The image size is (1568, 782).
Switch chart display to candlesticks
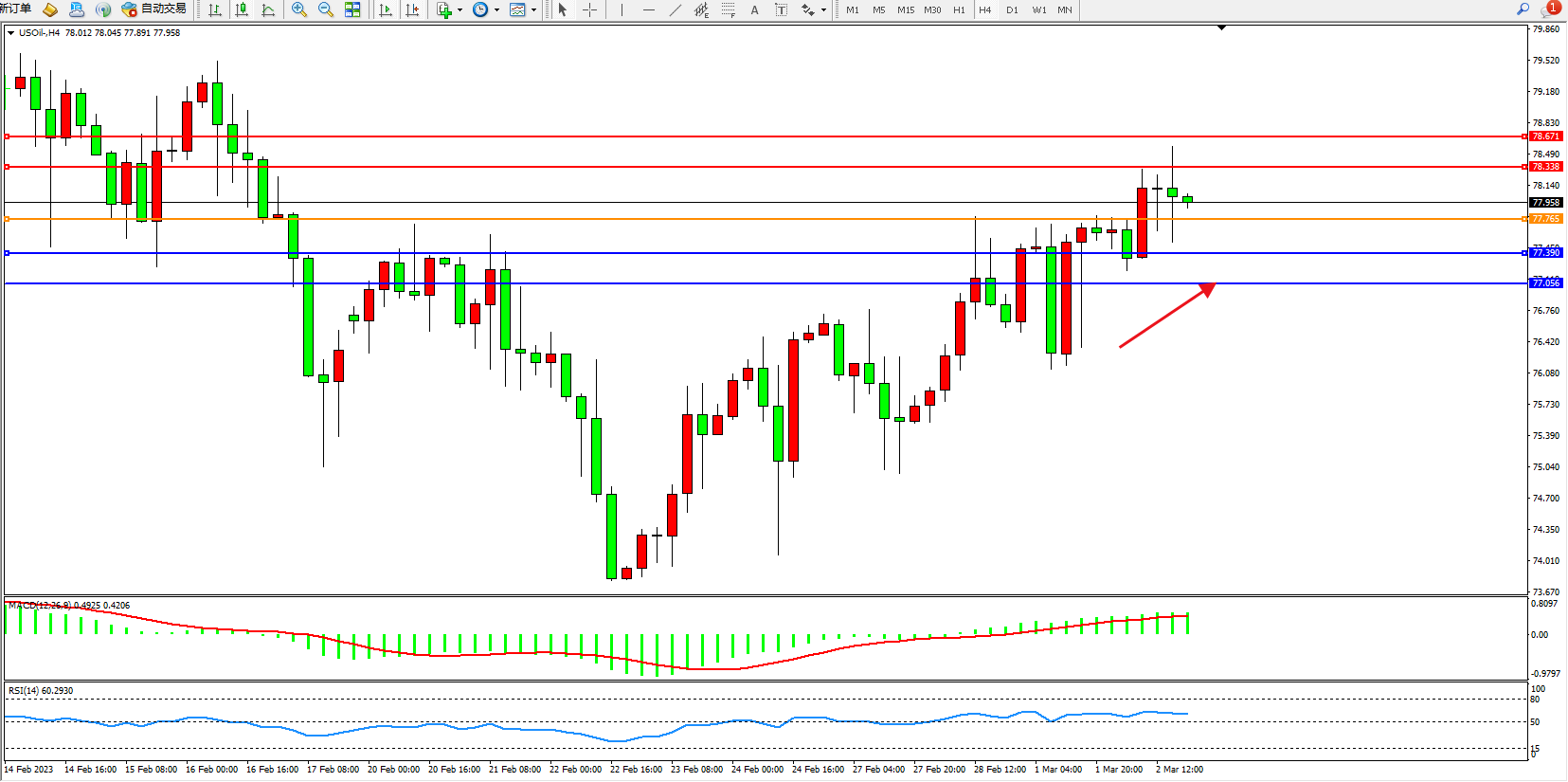click(x=242, y=9)
